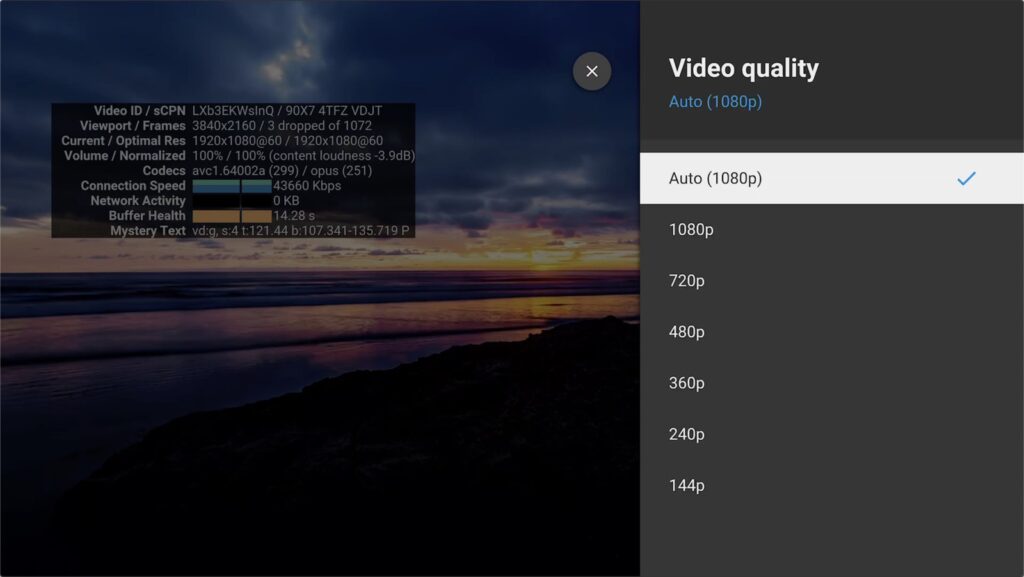Select the Auto (1080p) quality option
1024x577 pixels.
(715, 179)
